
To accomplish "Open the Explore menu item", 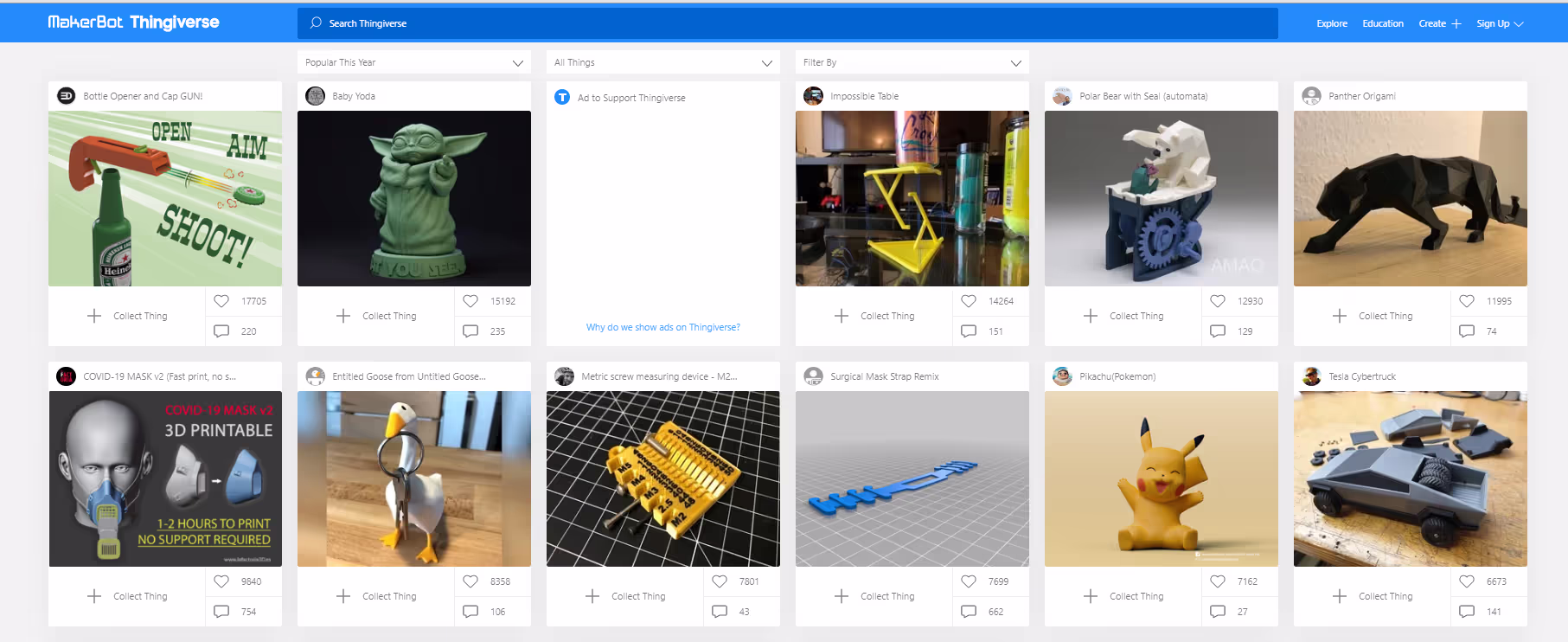I will pos(1332,23).
